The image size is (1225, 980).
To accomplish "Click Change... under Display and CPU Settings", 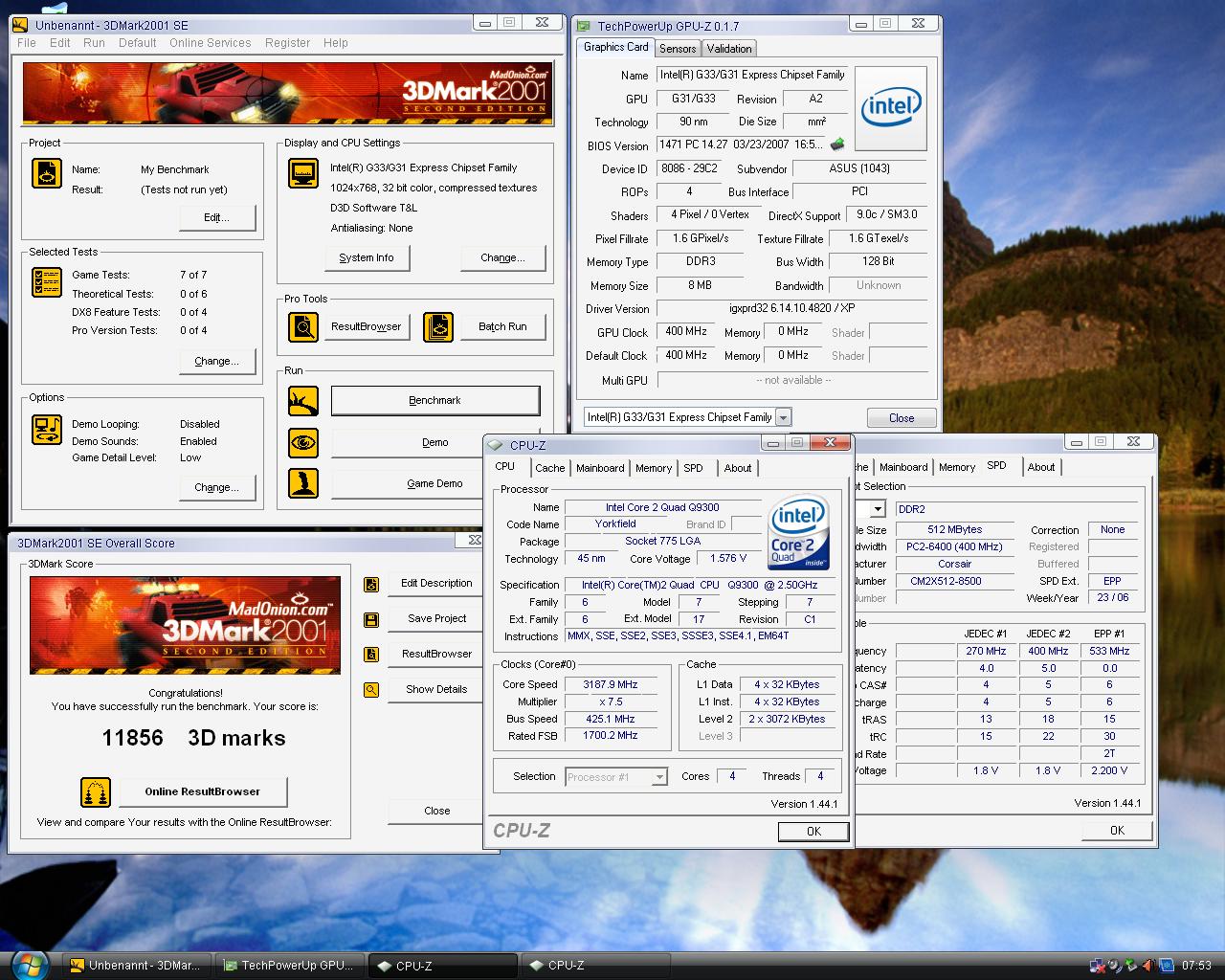I will click(x=503, y=258).
